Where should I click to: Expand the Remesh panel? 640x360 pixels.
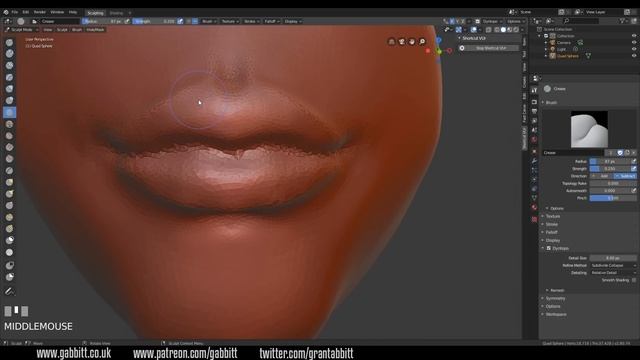pyautogui.click(x=556, y=290)
